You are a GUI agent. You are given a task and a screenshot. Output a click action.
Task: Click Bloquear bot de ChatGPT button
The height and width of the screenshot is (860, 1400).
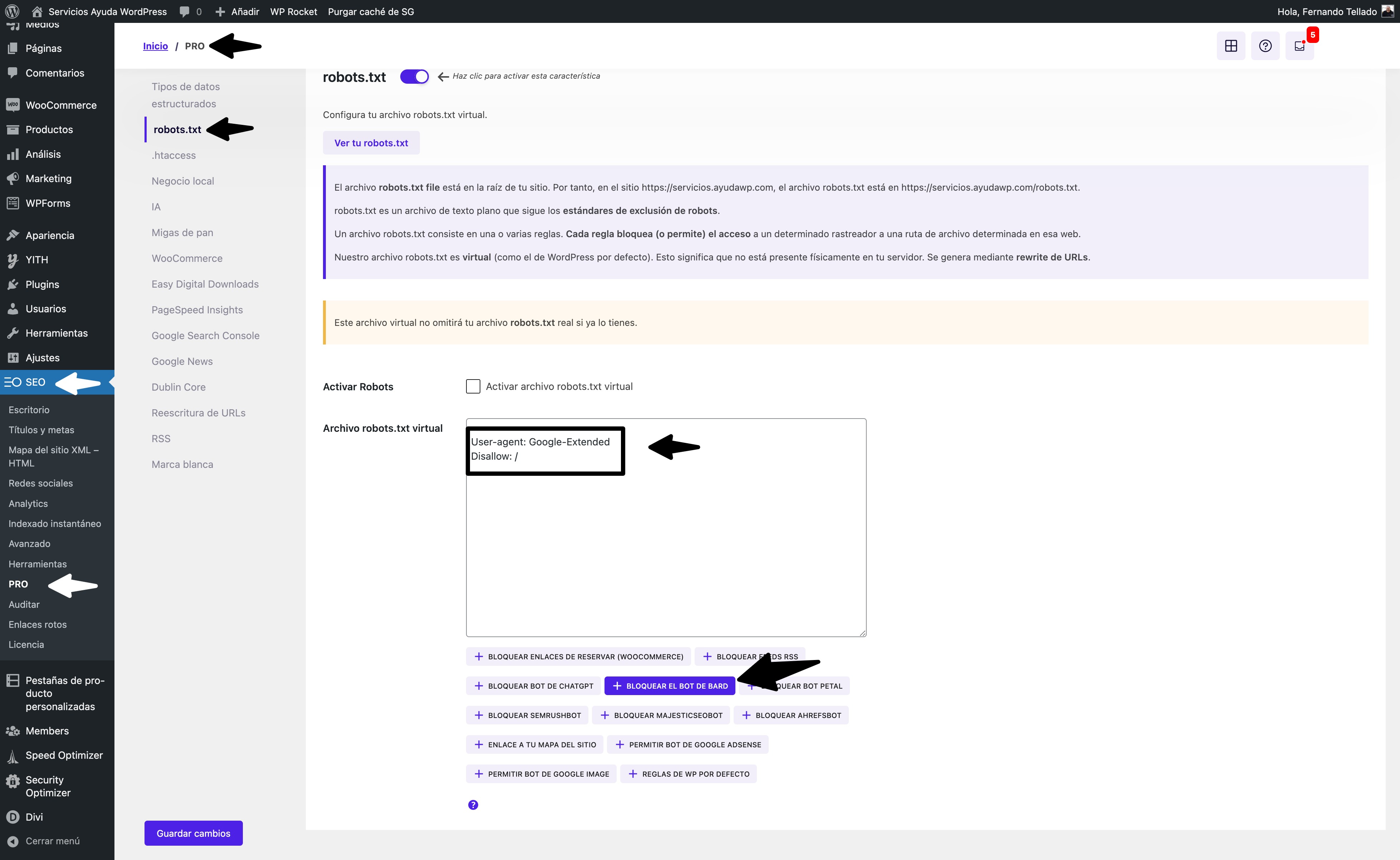click(533, 686)
